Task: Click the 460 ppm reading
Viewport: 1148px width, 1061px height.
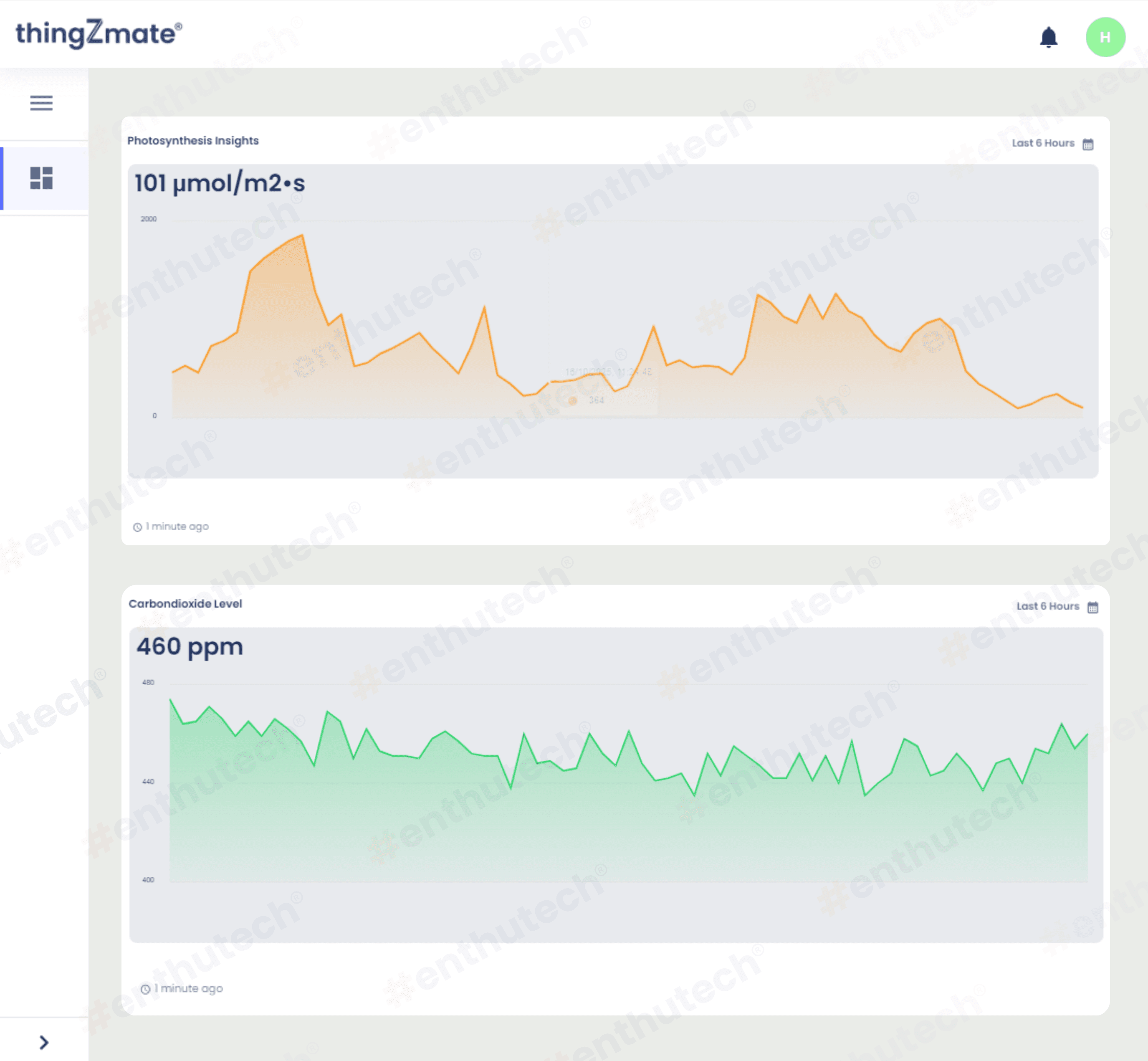Action: [x=190, y=646]
